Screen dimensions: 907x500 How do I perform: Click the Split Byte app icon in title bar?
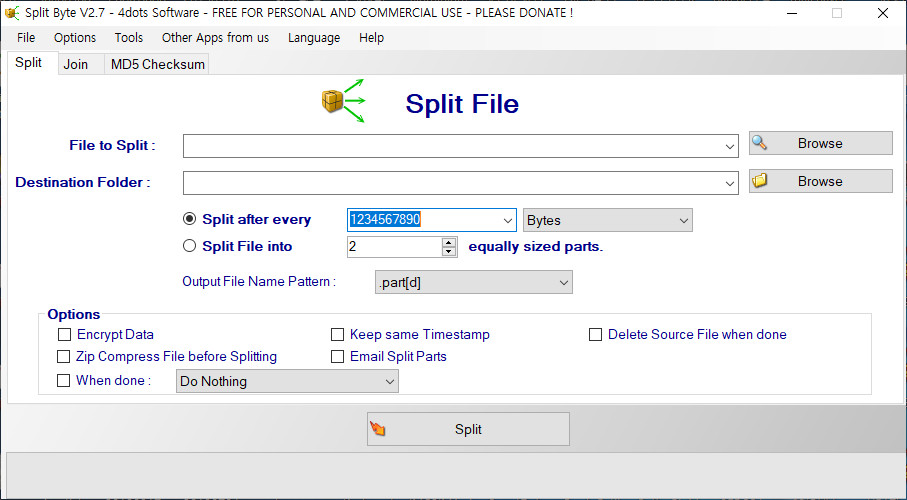pos(12,13)
